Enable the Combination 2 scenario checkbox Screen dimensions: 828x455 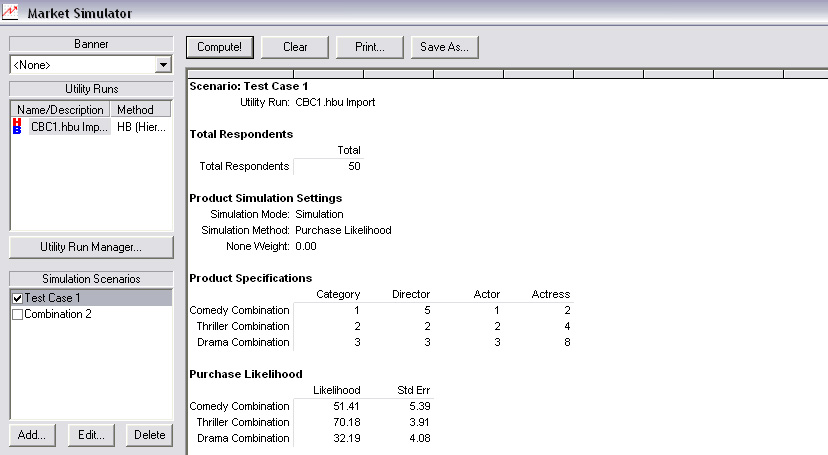tap(17, 315)
